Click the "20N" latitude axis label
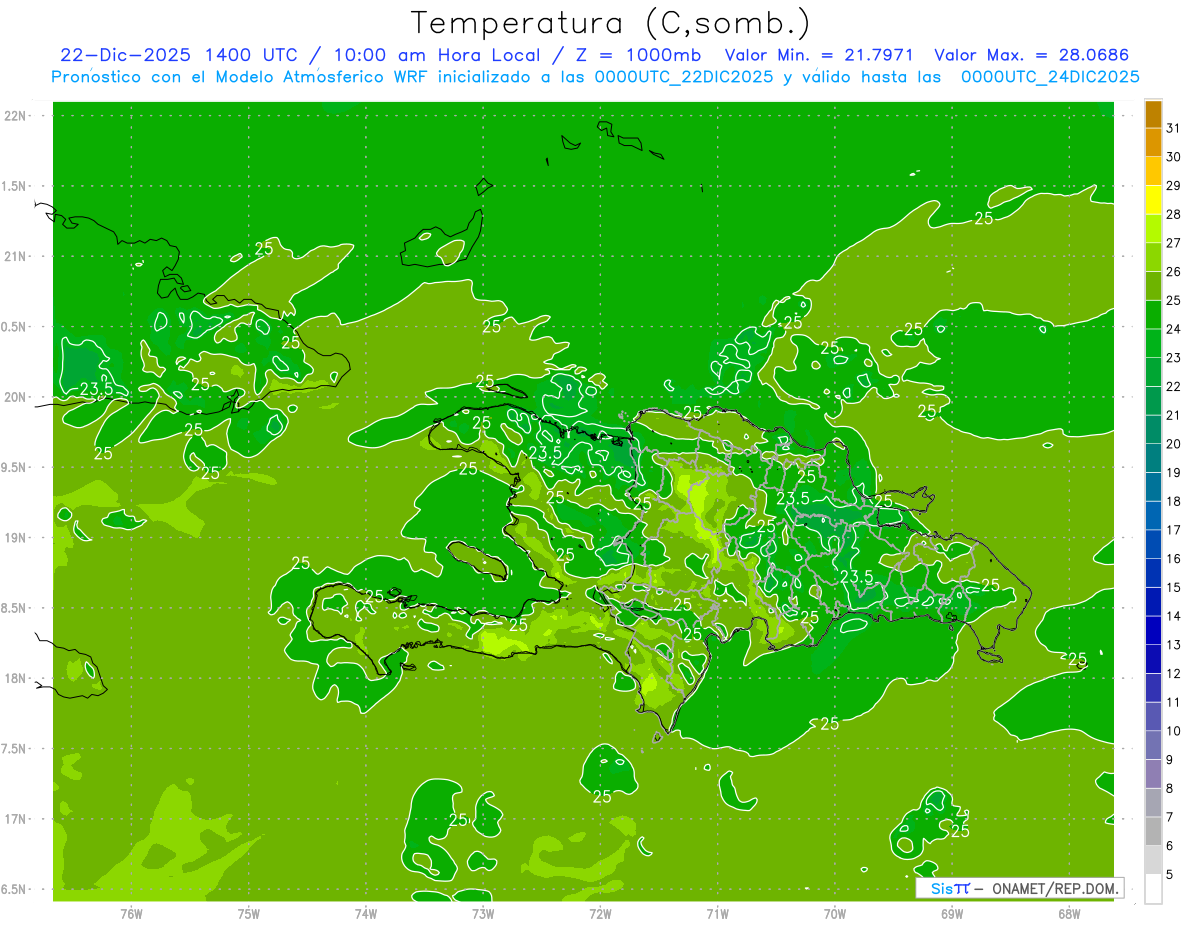Viewport: 1200px width, 927px height. (x=17, y=397)
